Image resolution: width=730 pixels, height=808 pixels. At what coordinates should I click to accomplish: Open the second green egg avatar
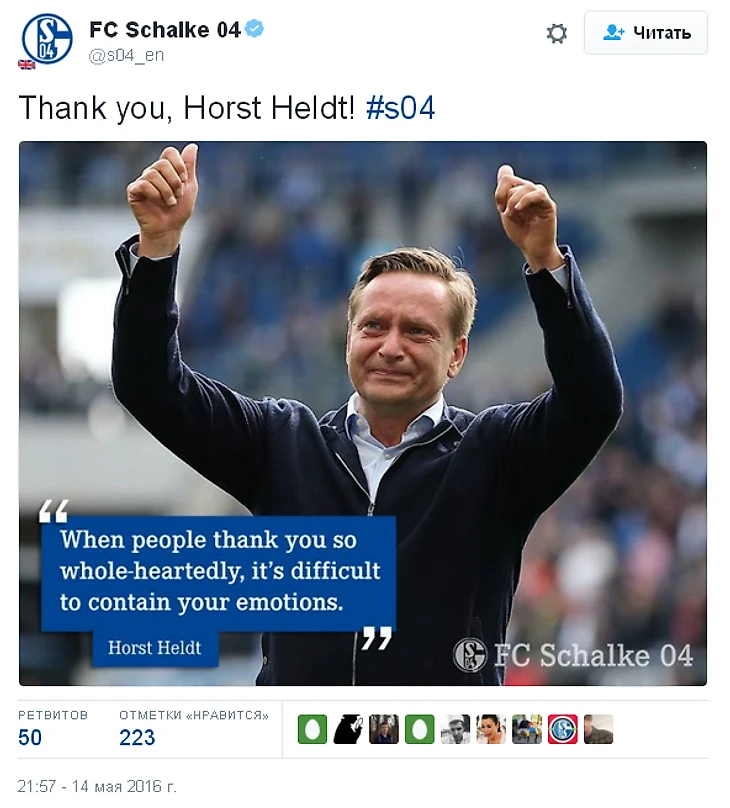(x=419, y=729)
